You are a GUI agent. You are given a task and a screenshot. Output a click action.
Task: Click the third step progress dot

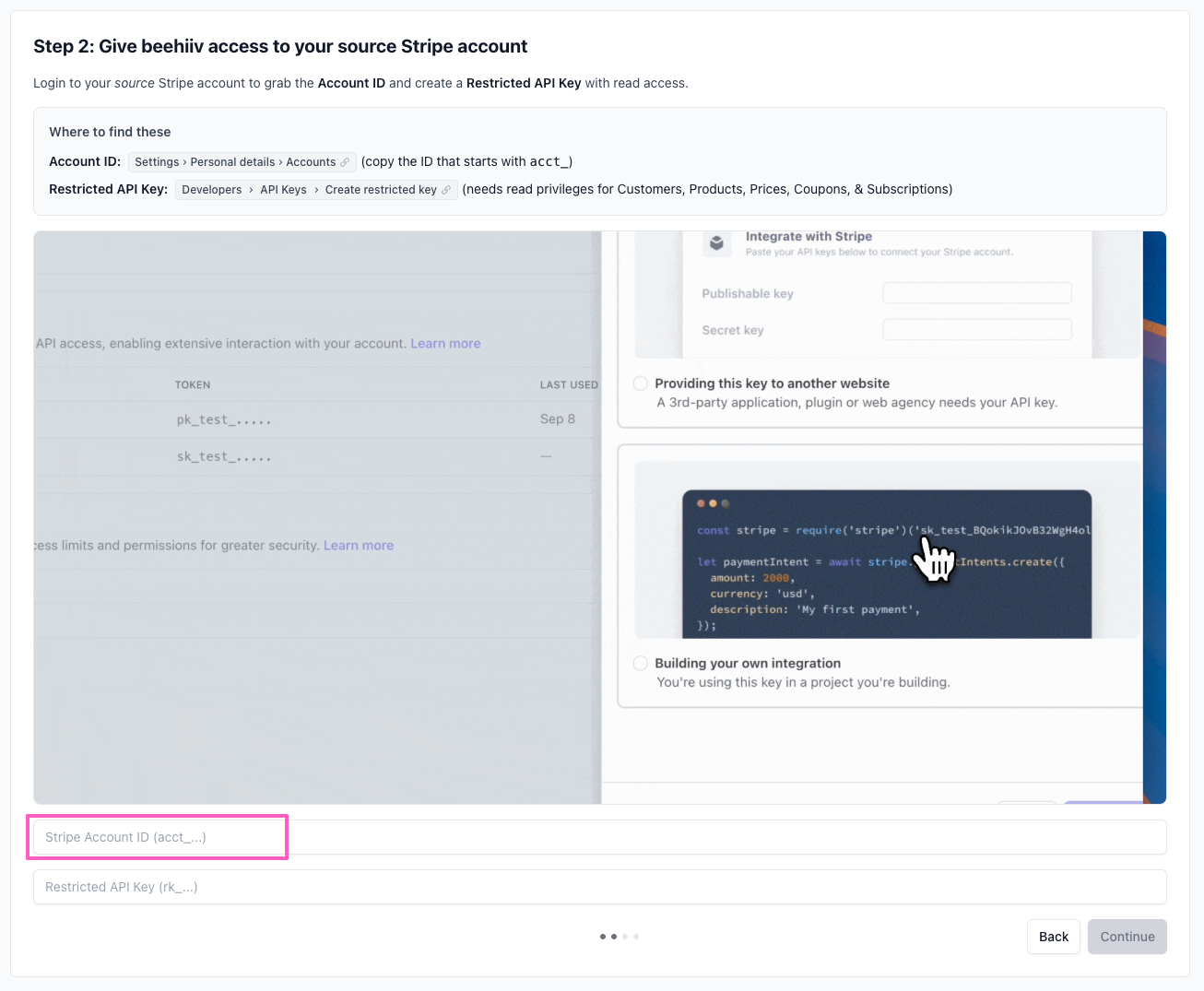pyautogui.click(x=625, y=937)
